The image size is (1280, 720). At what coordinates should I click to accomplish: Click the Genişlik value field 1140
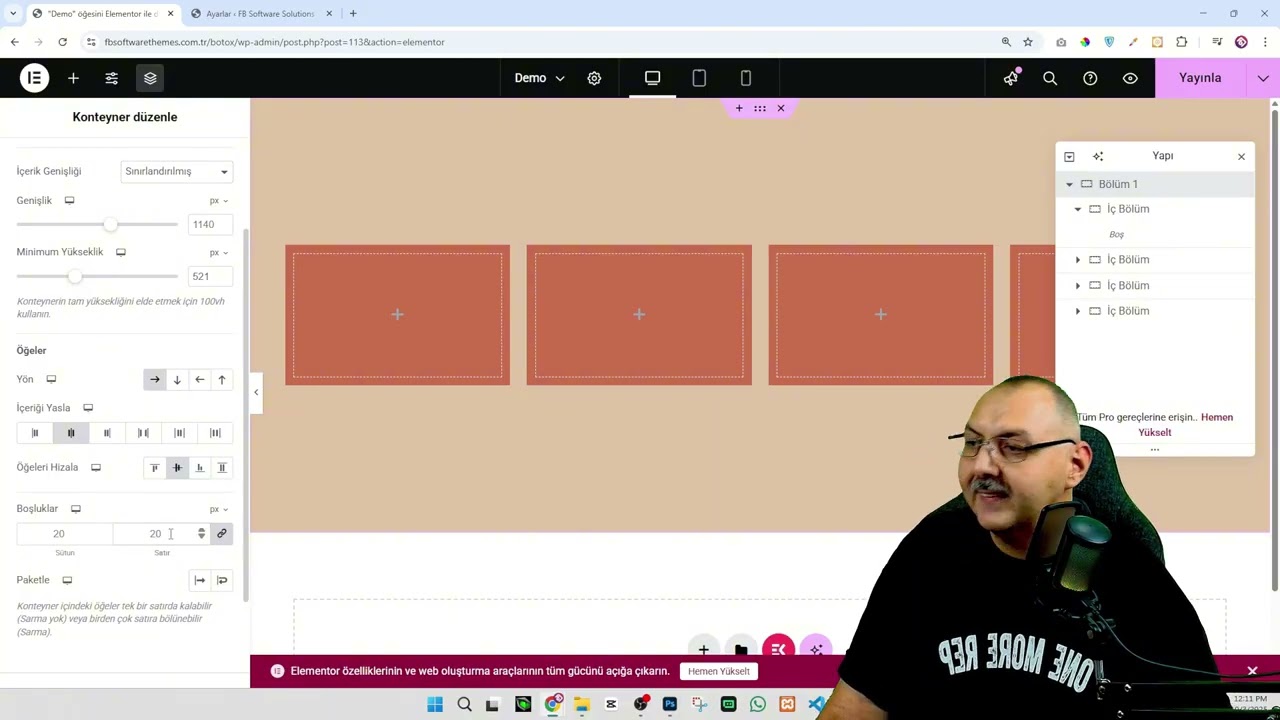[210, 224]
